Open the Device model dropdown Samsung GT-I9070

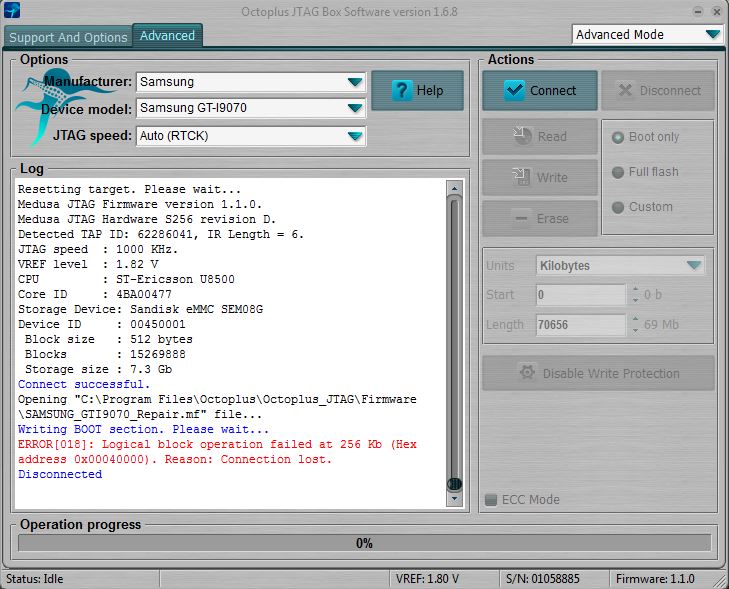(x=251, y=108)
